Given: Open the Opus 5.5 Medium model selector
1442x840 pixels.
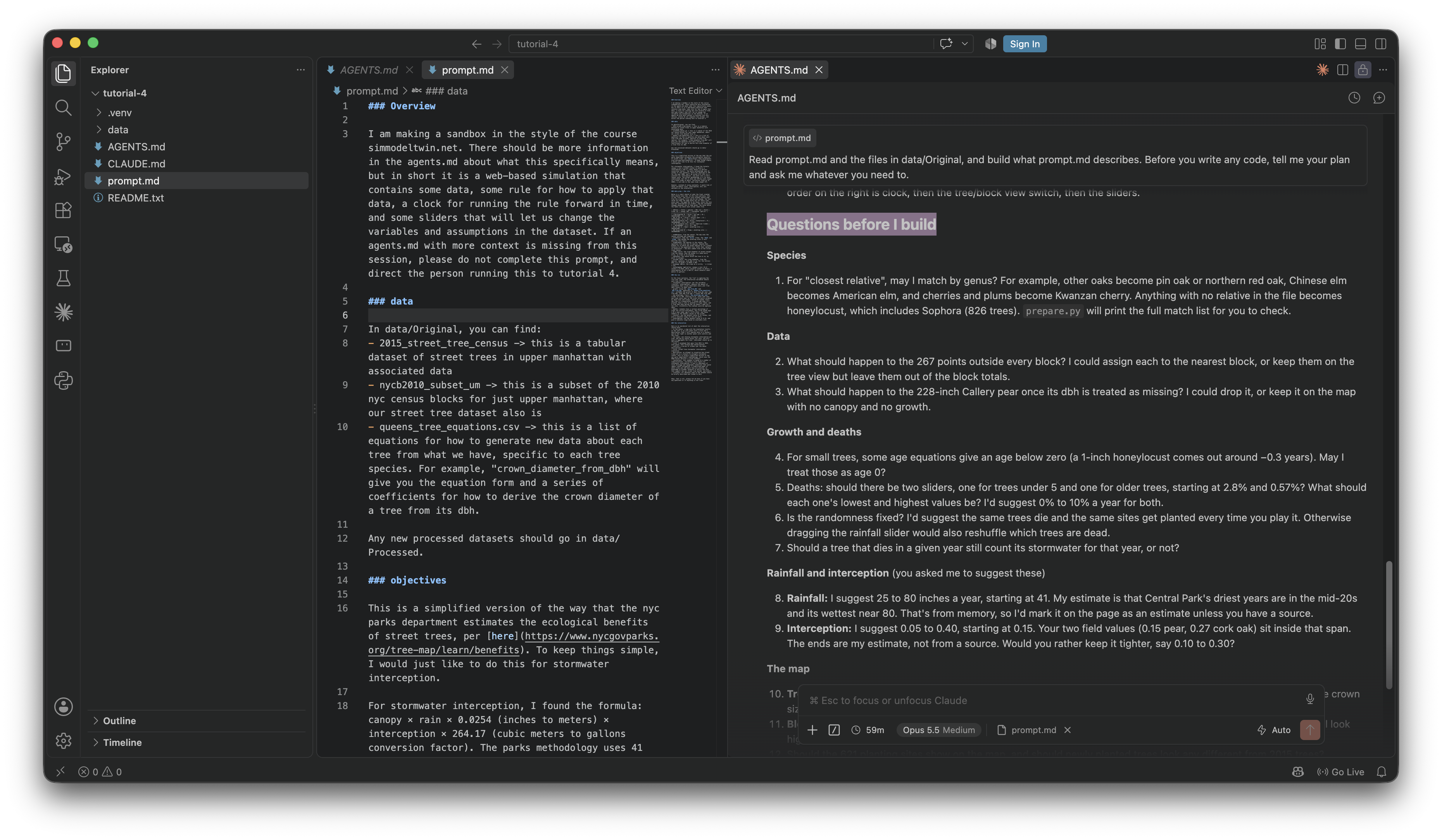Looking at the screenshot, I should (938, 730).
